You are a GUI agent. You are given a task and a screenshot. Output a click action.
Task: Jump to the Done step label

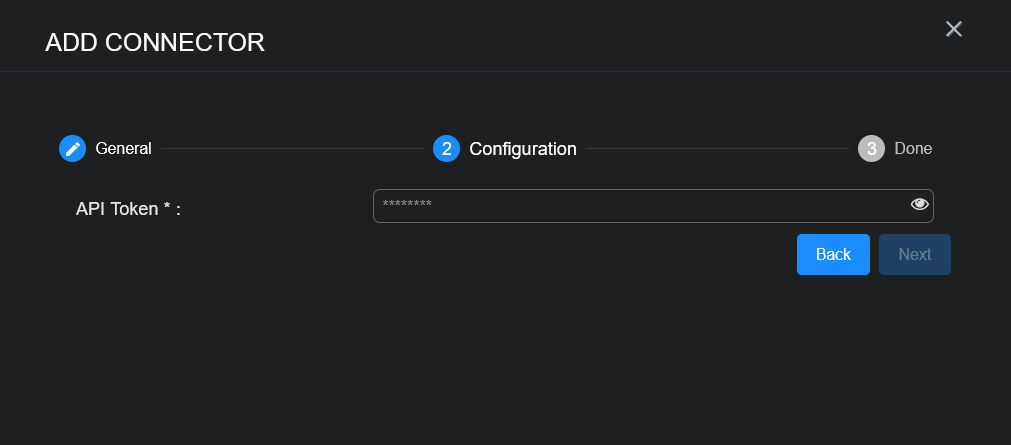pyautogui.click(x=913, y=149)
